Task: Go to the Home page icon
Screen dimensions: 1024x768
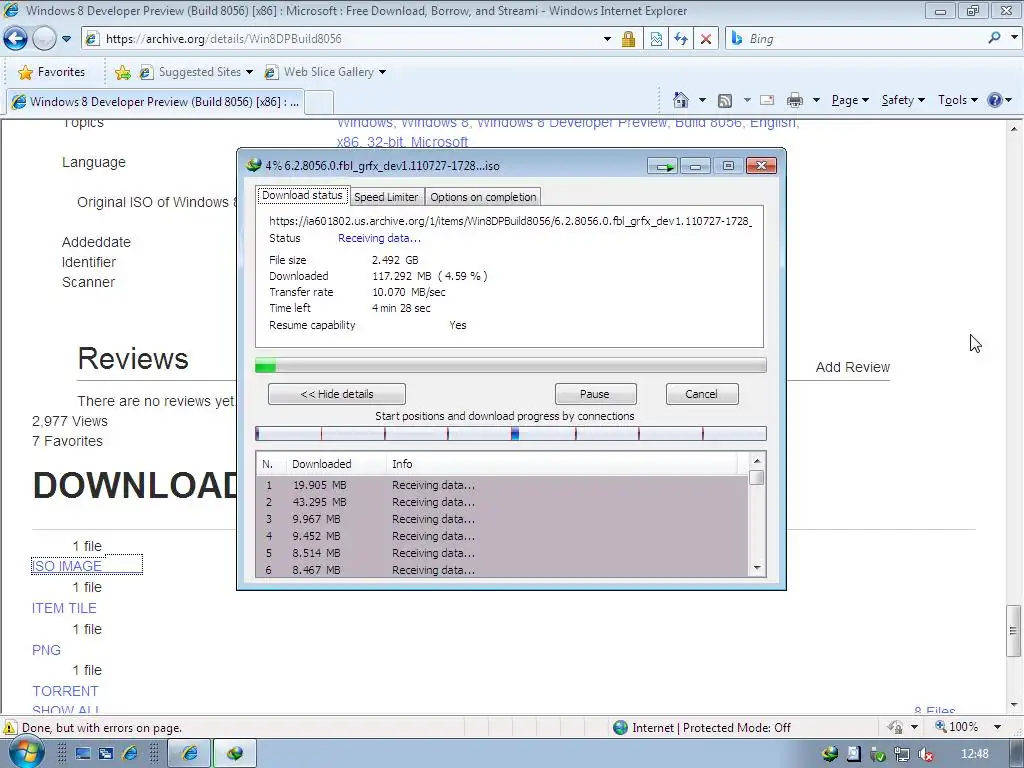Action: point(680,100)
